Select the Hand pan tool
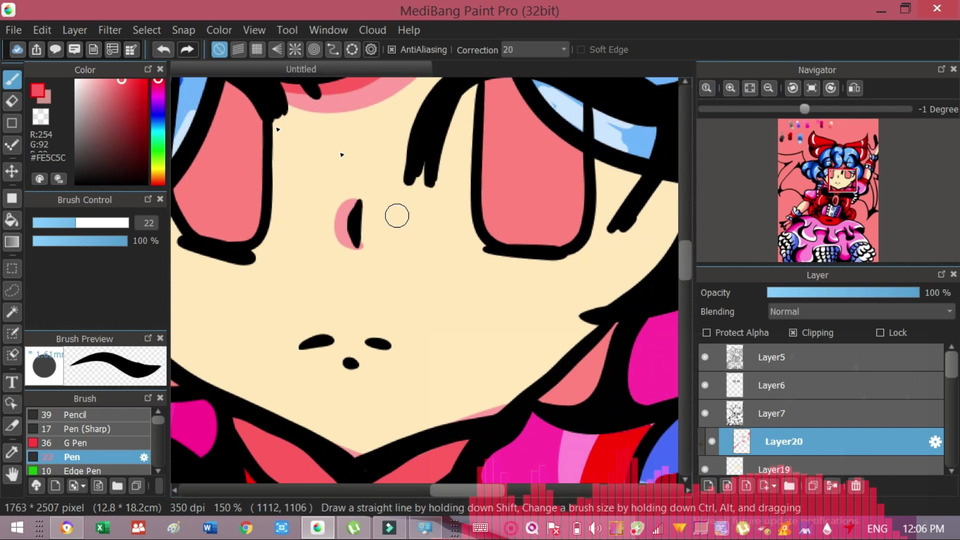960x540 pixels. click(x=12, y=474)
